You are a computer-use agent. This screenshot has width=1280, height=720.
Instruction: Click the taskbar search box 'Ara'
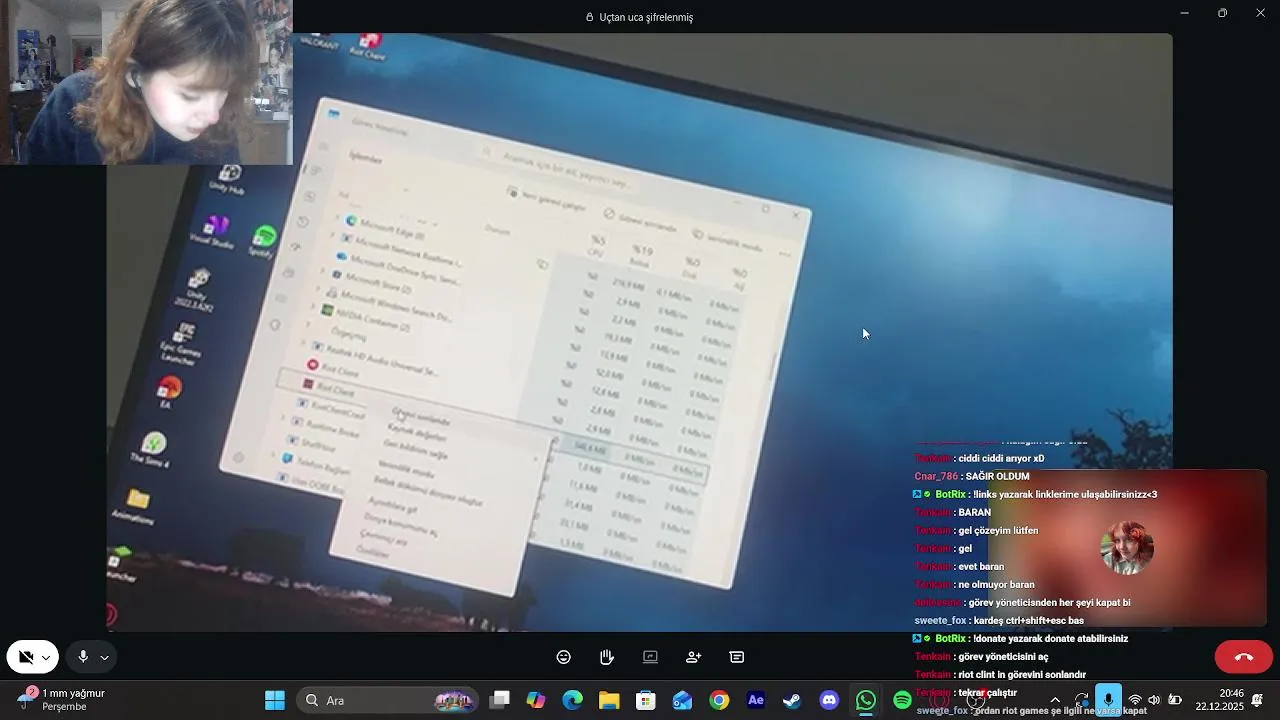[390, 700]
